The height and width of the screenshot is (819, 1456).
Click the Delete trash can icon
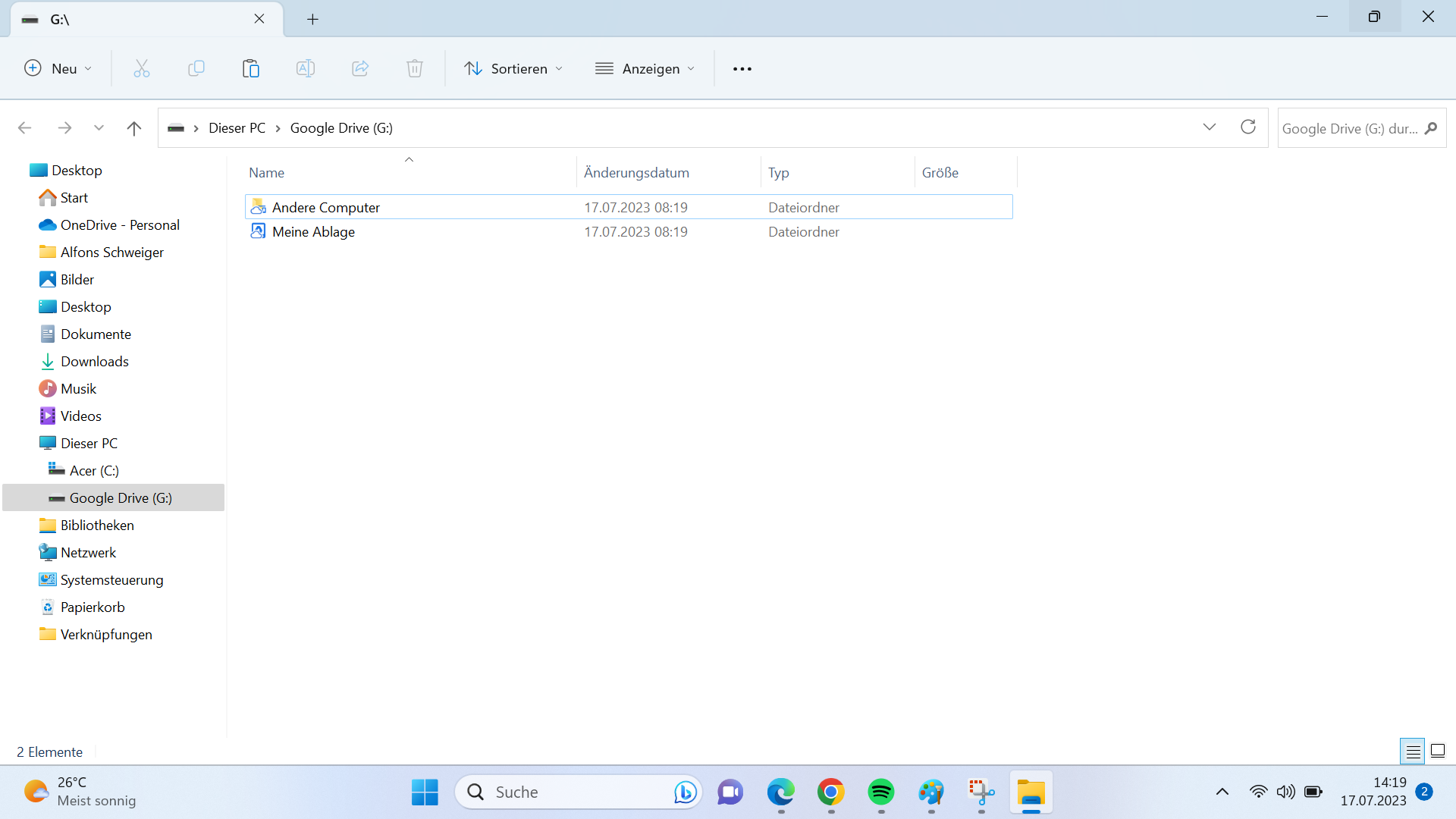[414, 68]
